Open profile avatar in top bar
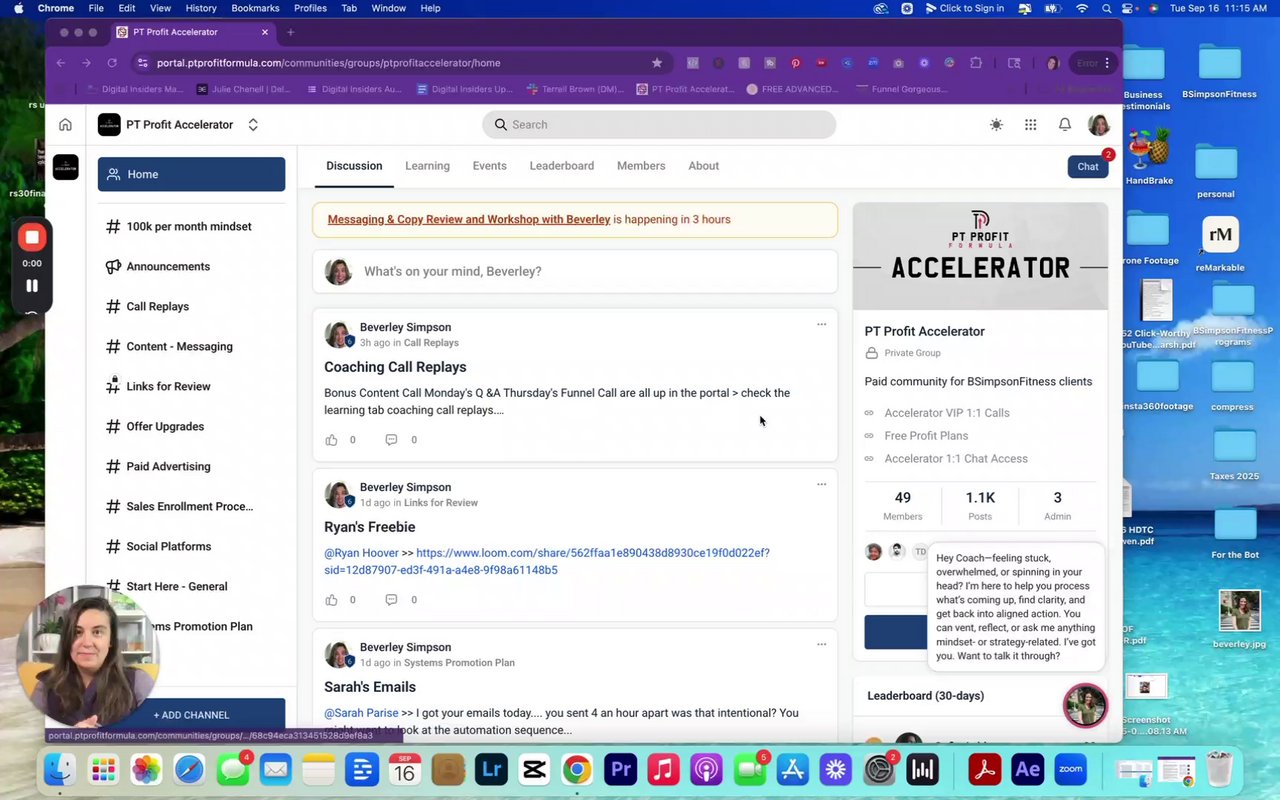This screenshot has height=800, width=1280. pyautogui.click(x=1099, y=125)
